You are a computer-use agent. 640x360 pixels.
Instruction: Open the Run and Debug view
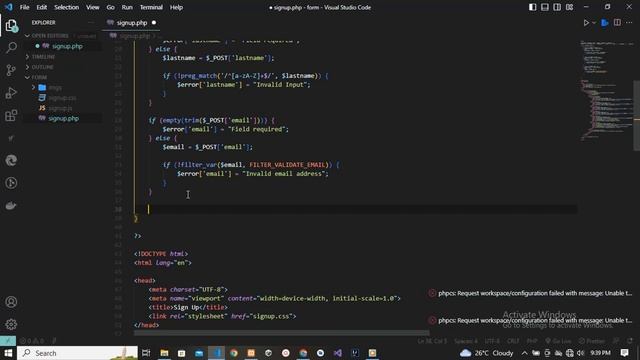click(x=11, y=93)
